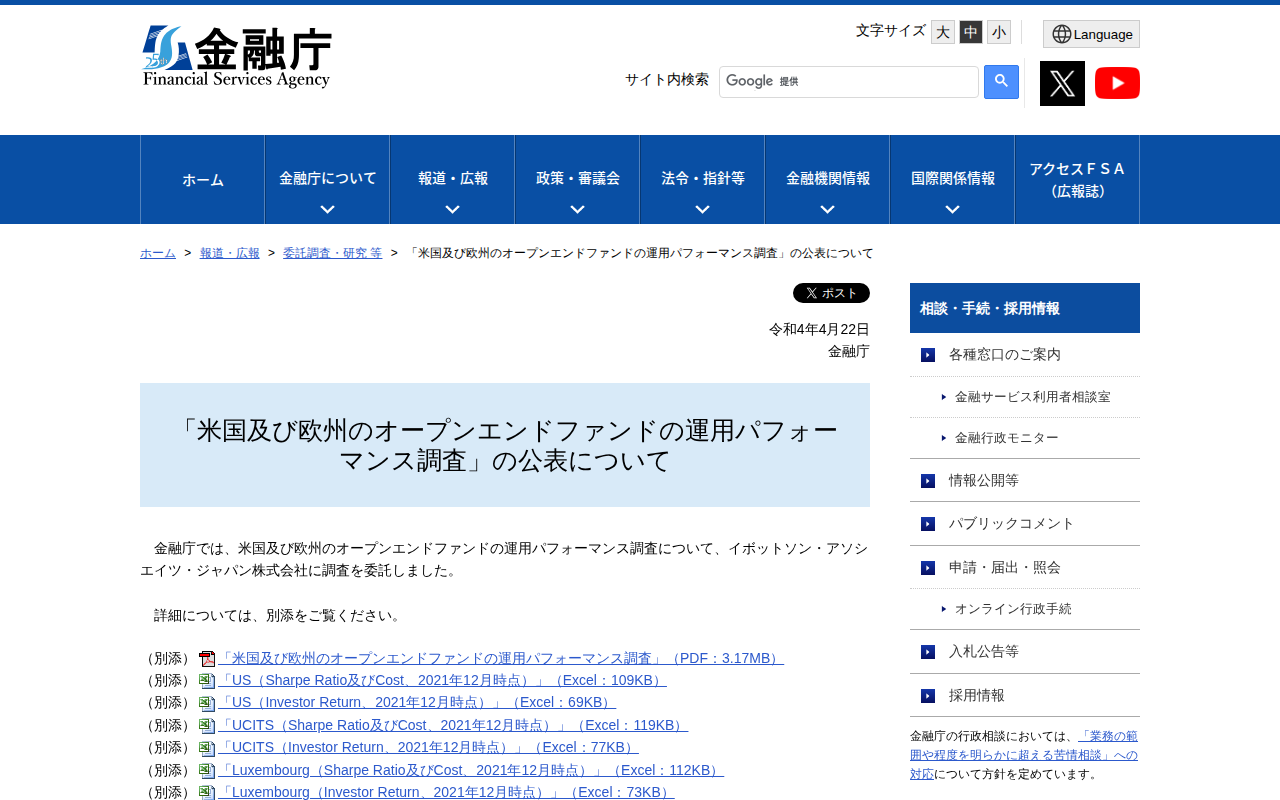Open FSA's YouTube channel icon
The width and height of the screenshot is (1280, 800).
1117,83
